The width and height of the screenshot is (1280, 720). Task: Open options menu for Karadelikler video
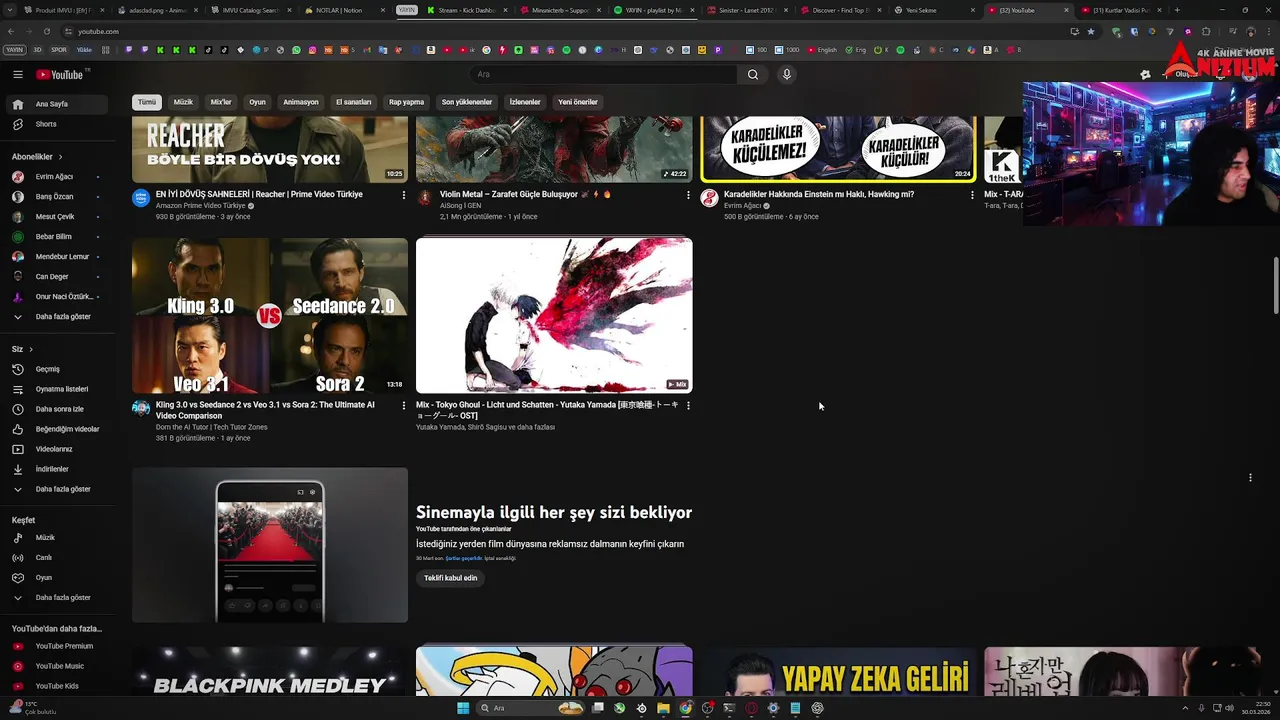tap(972, 195)
